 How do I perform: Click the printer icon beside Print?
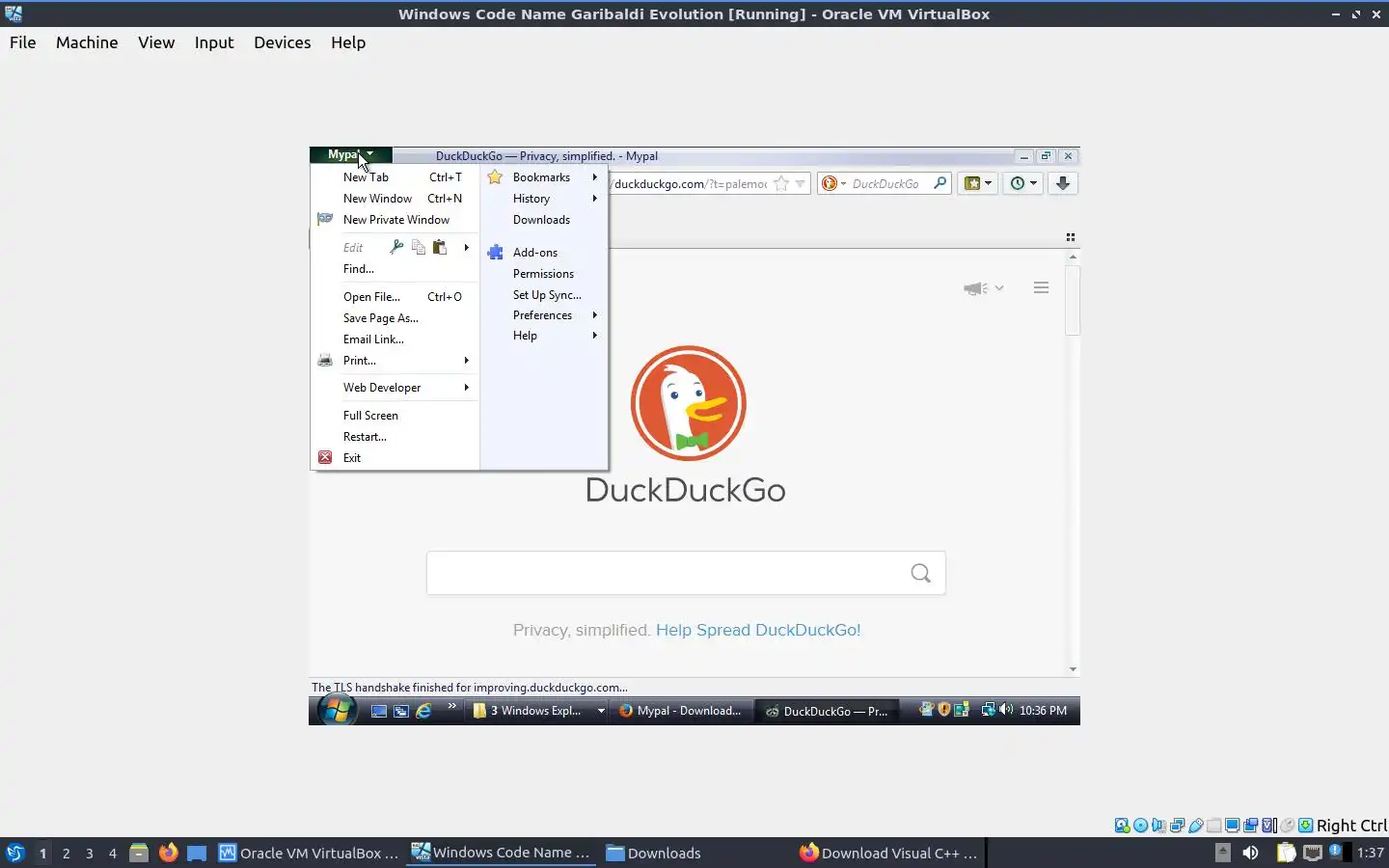tap(325, 361)
